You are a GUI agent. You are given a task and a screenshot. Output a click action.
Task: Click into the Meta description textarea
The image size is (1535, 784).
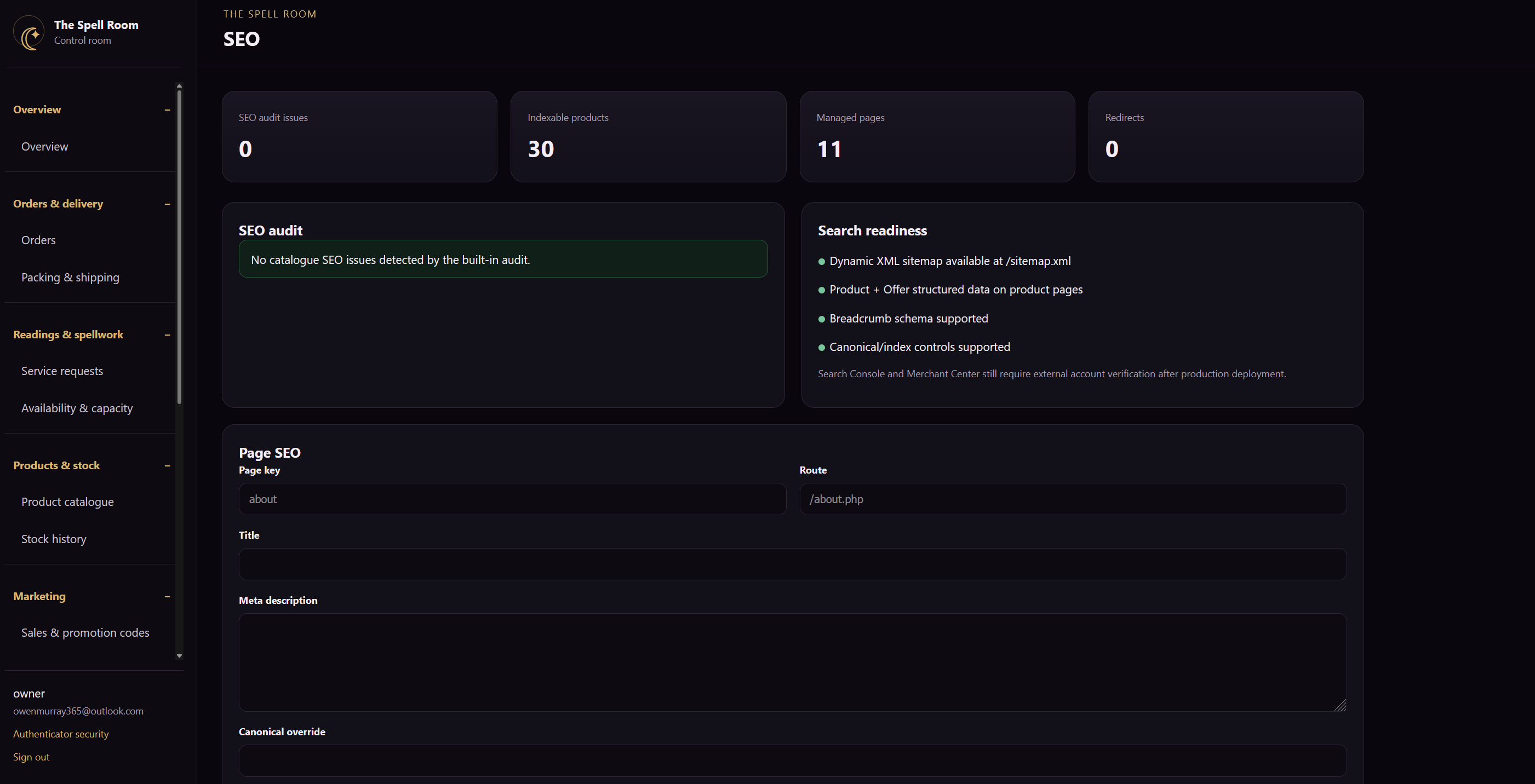(x=793, y=662)
